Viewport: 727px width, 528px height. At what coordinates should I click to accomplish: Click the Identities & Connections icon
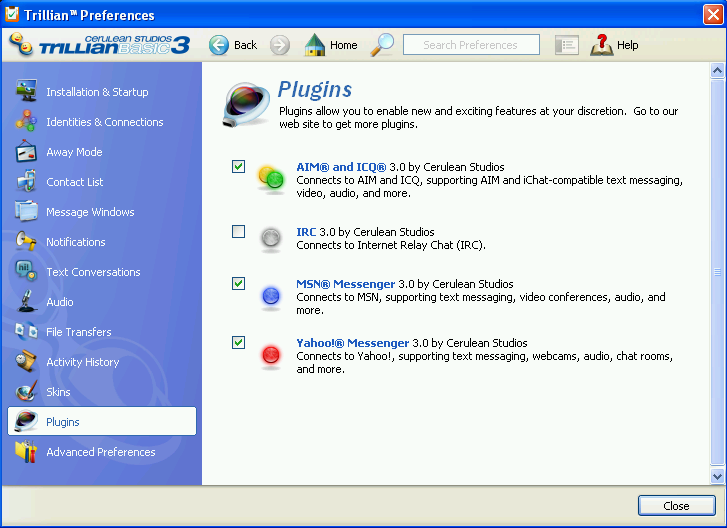coord(26,121)
